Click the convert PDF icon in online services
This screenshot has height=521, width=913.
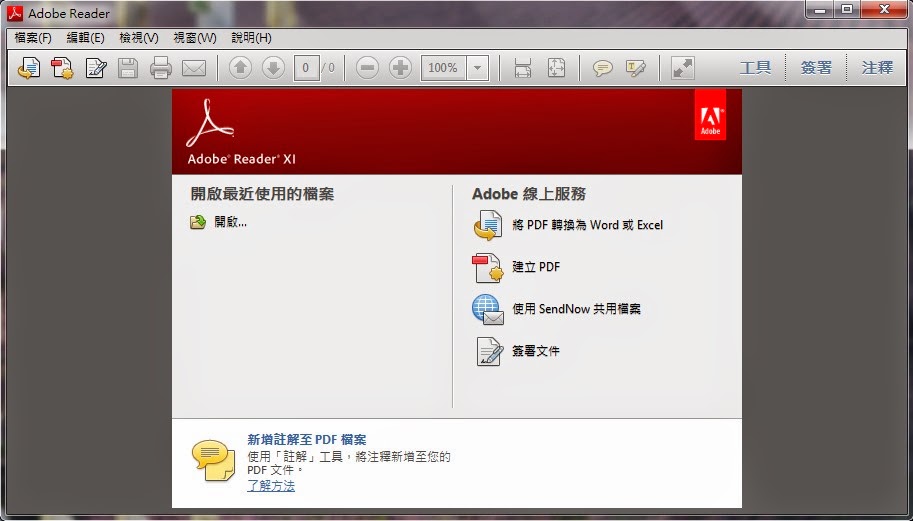[488, 226]
